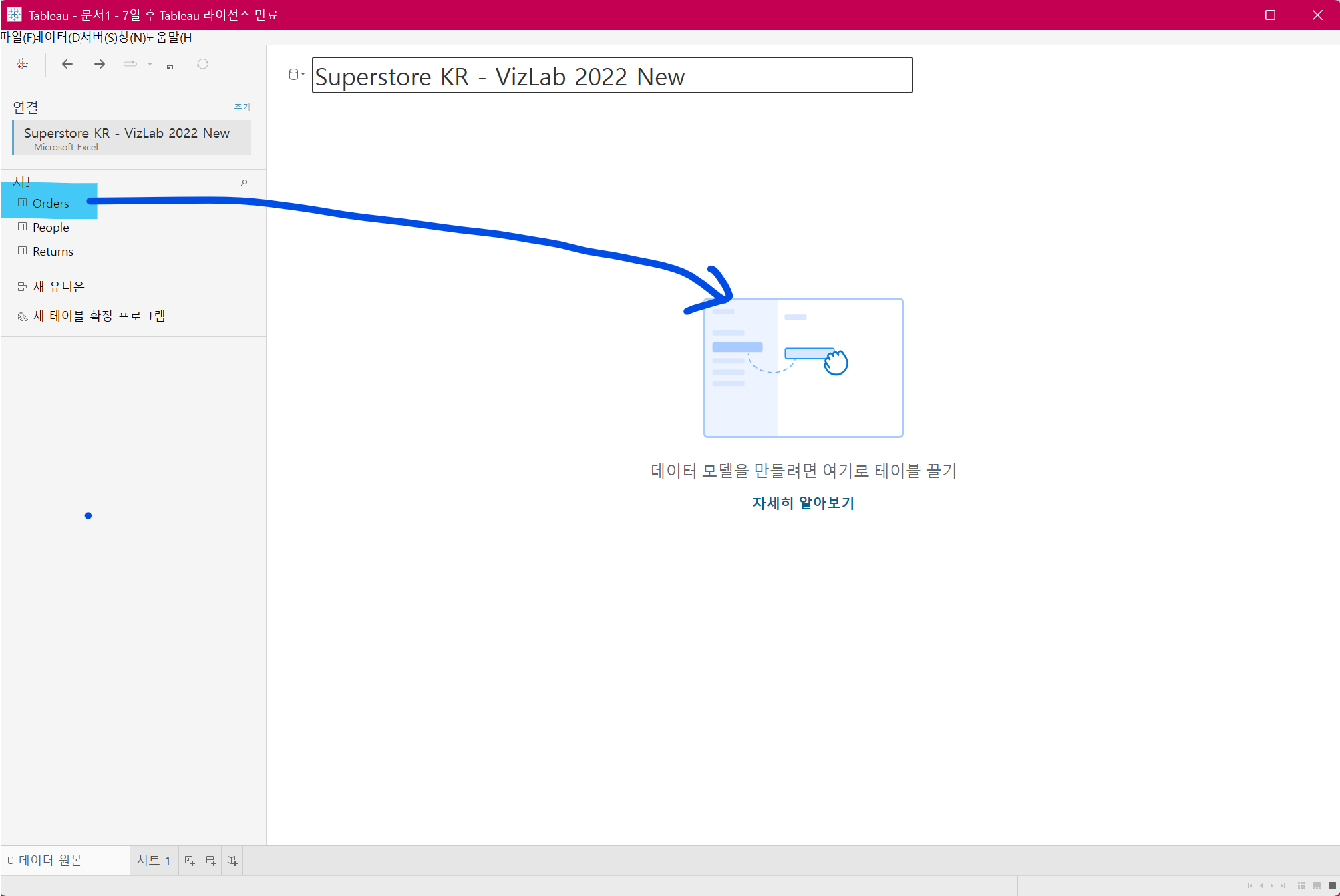
Task: Click the data source name input field
Action: (x=611, y=76)
